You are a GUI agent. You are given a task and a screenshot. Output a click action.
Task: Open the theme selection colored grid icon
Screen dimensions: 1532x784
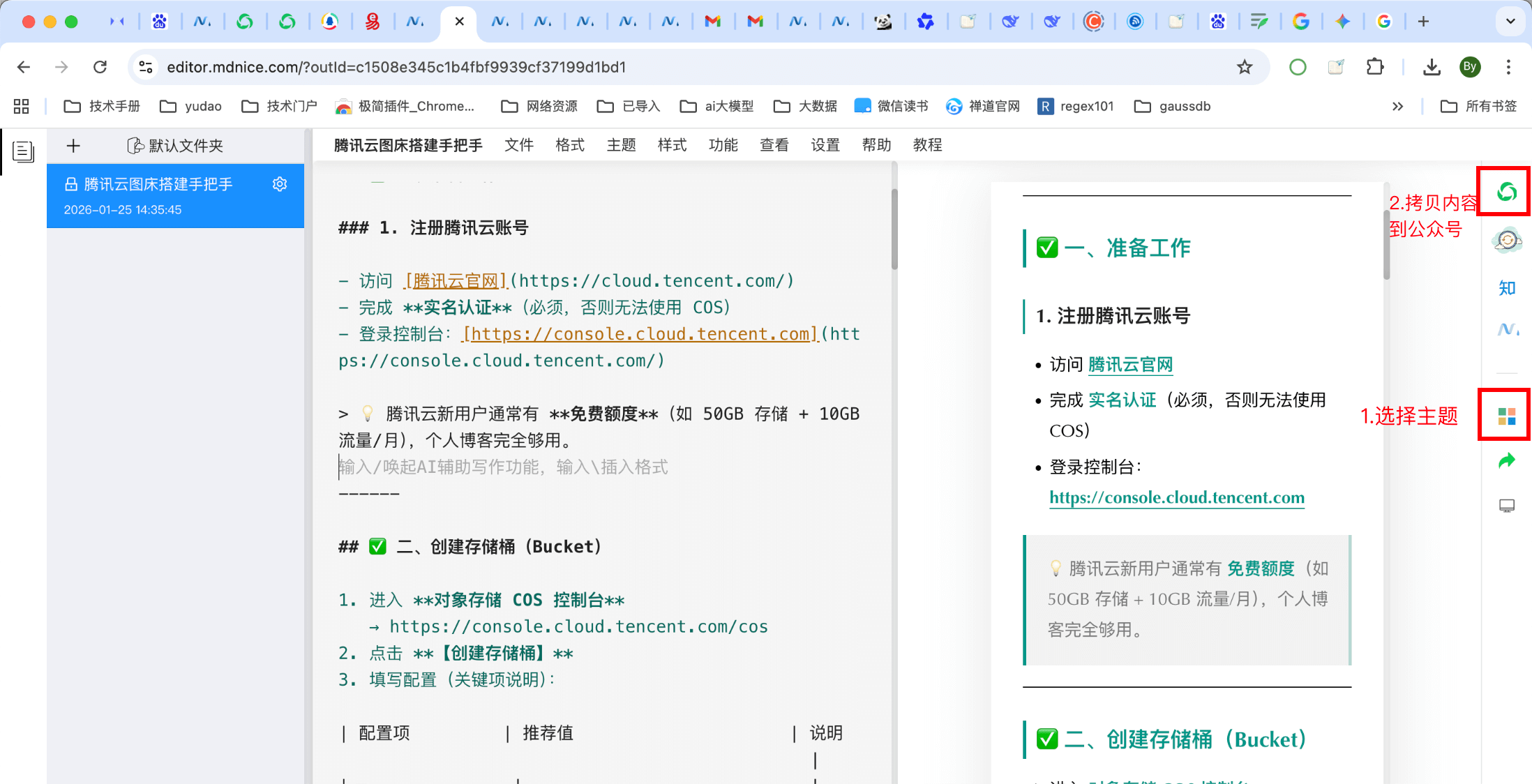1506,416
